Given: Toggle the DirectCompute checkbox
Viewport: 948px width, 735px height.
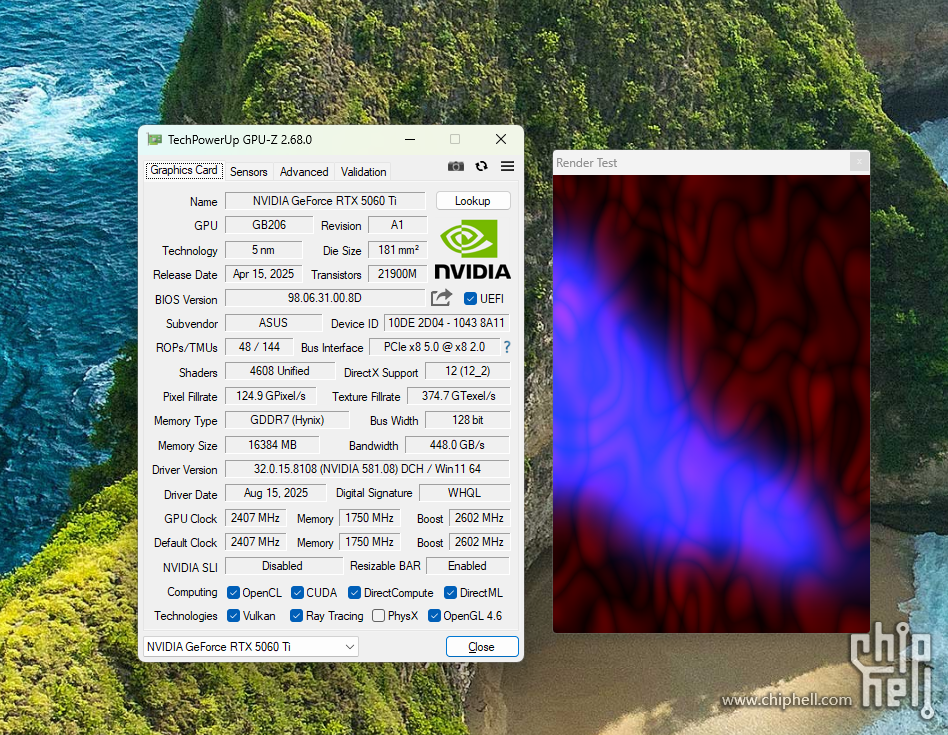Looking at the screenshot, I should 354,592.
